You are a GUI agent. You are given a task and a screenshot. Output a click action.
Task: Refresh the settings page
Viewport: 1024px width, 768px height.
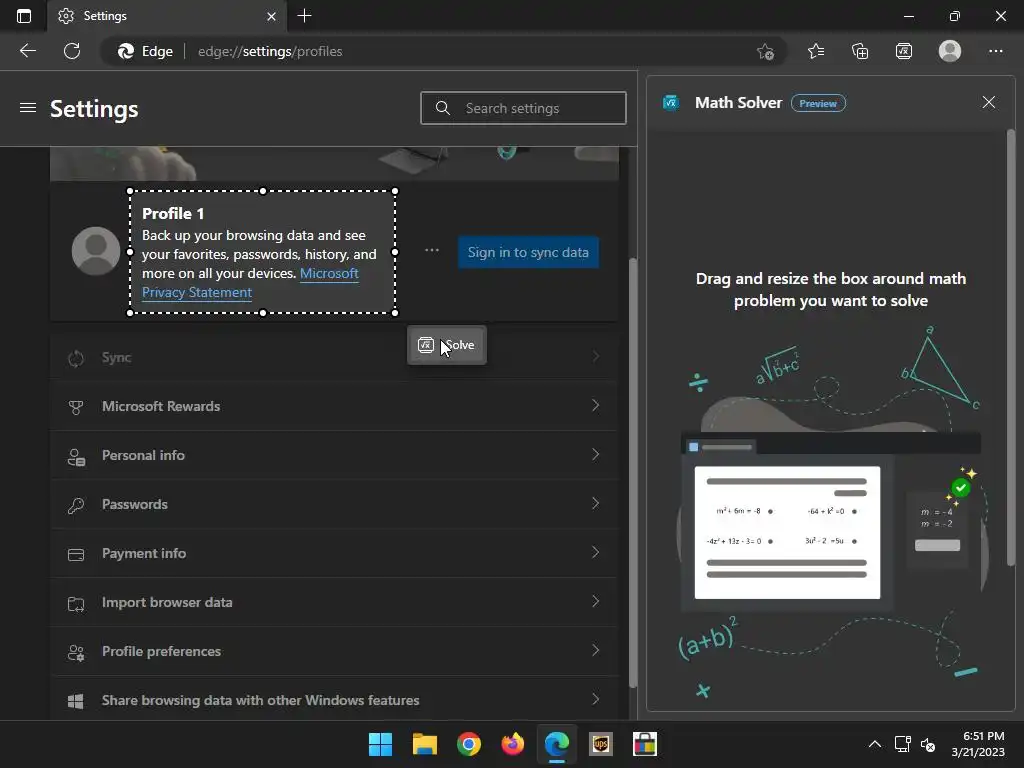coord(72,51)
